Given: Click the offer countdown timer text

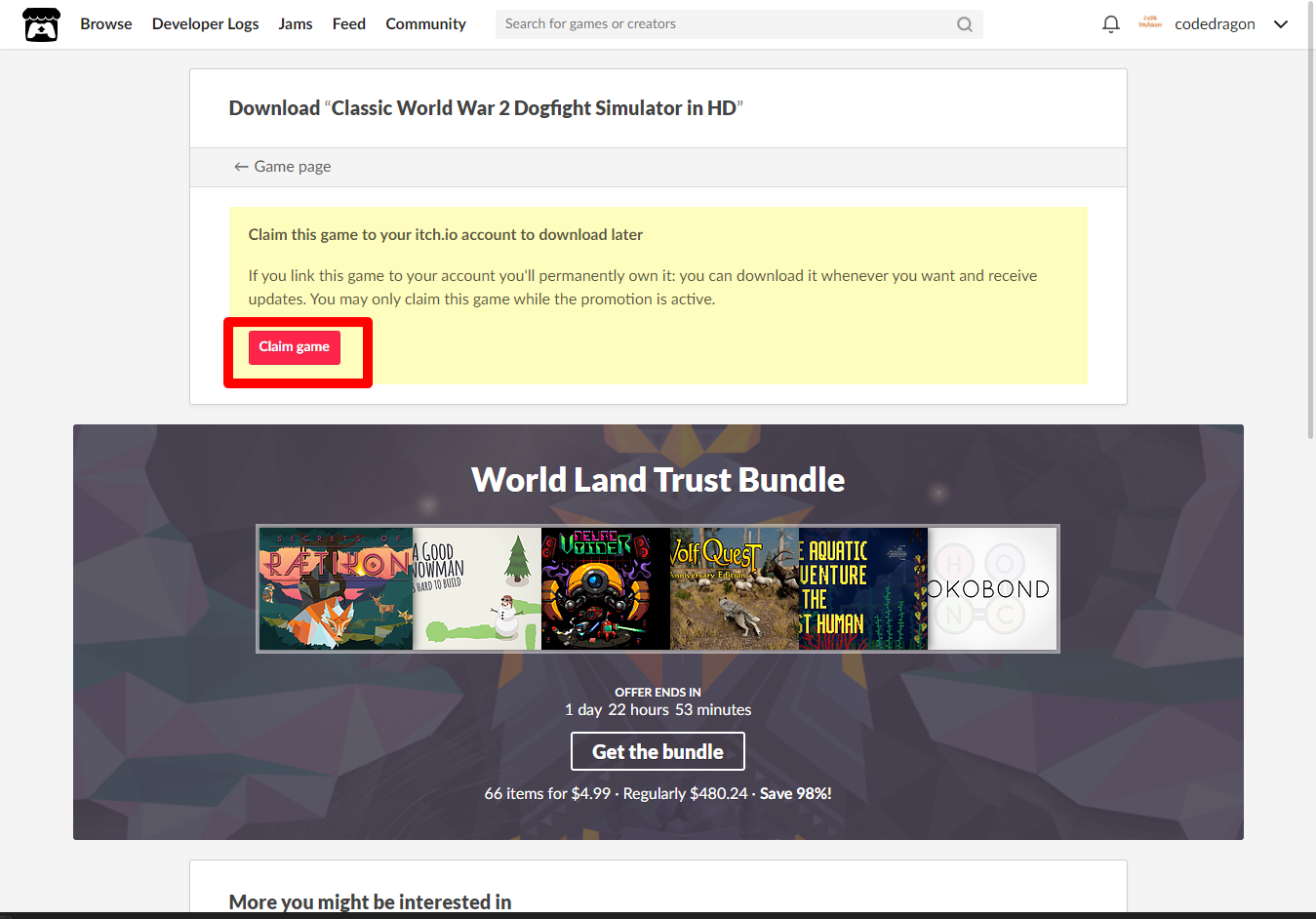Looking at the screenshot, I should pyautogui.click(x=658, y=710).
